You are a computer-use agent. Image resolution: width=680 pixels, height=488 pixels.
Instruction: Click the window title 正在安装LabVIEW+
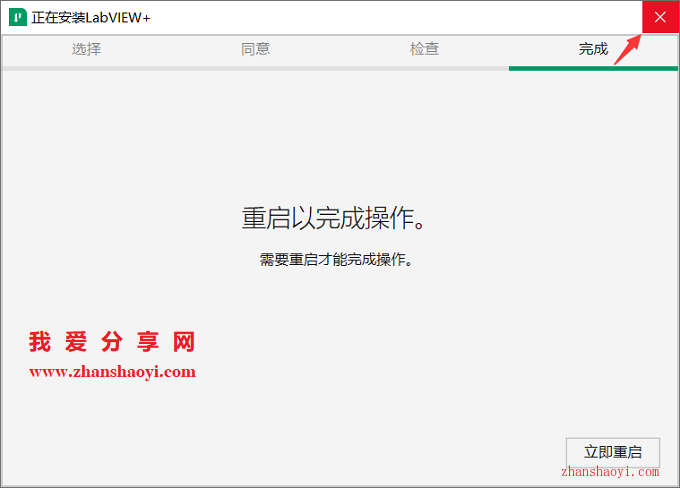(92, 18)
